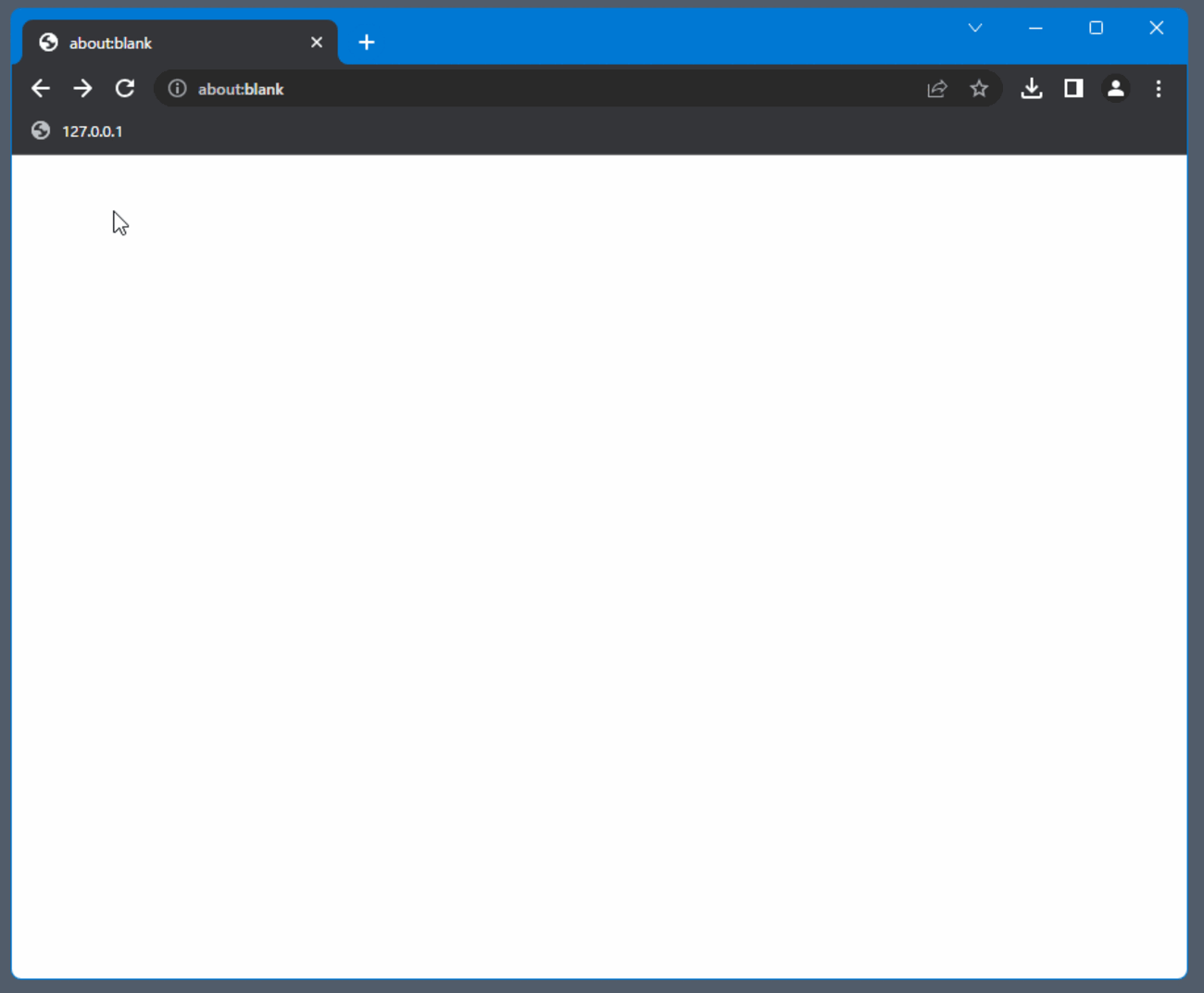Open the 127.0.0.1 bookmark
1204x993 pixels.
click(77, 132)
